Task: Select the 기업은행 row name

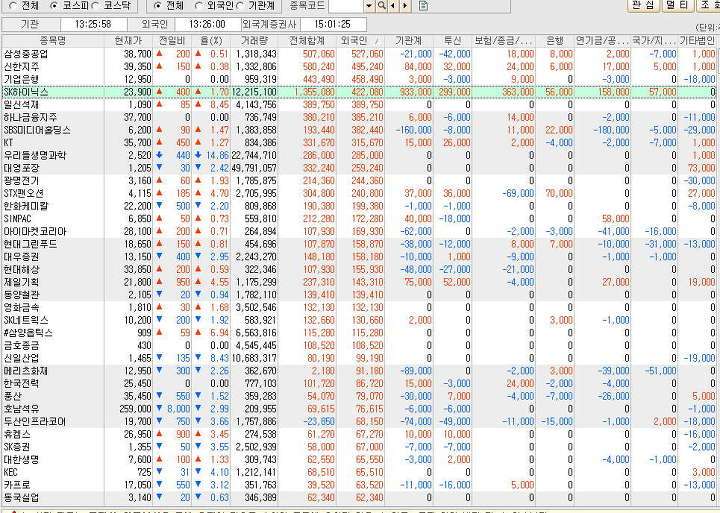Action: pos(22,79)
